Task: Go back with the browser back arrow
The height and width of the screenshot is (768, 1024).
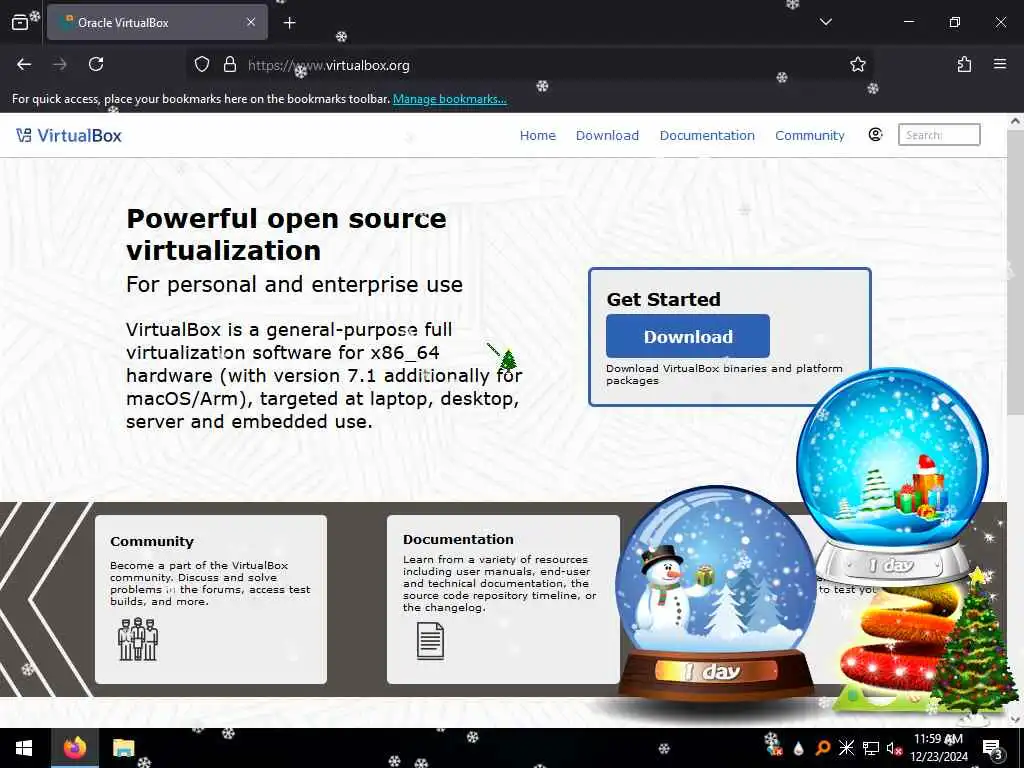Action: pos(24,64)
